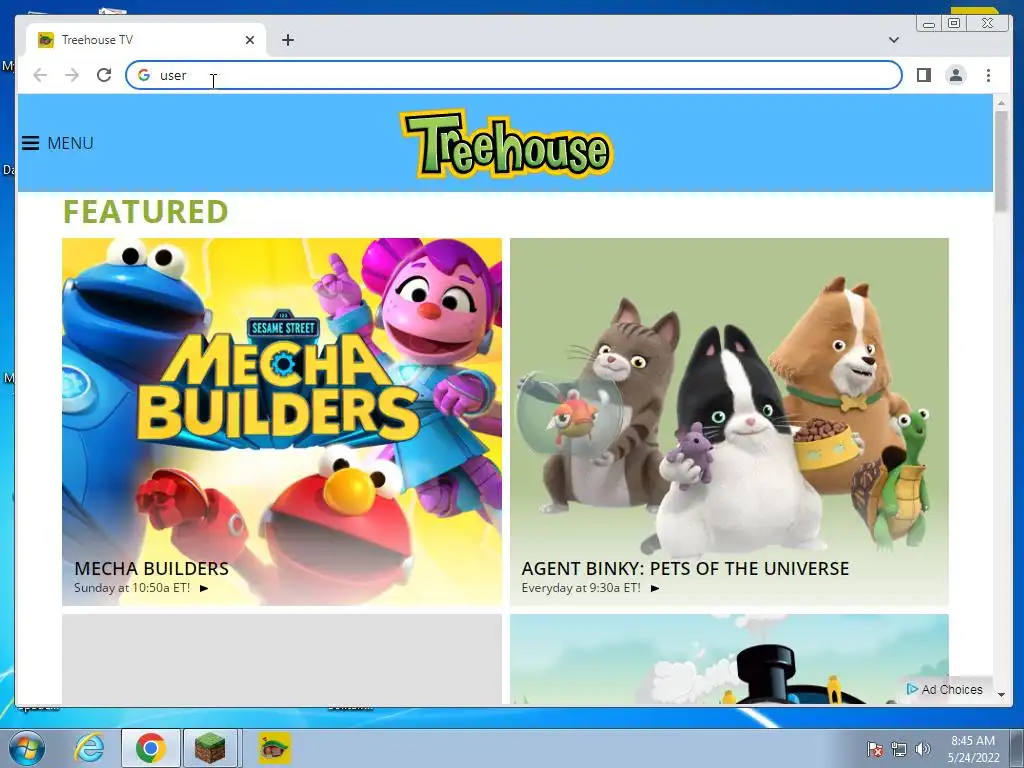1024x768 pixels.
Task: Open Agent Binky featured card
Action: coord(729,421)
